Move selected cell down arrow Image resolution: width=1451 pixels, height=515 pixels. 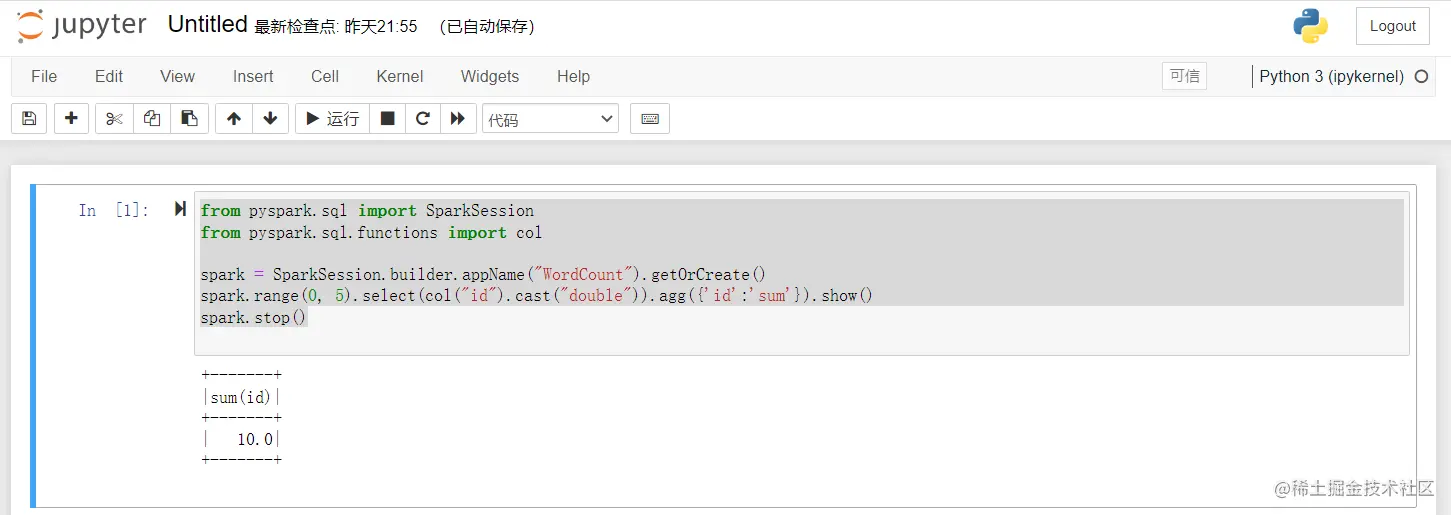(x=270, y=119)
